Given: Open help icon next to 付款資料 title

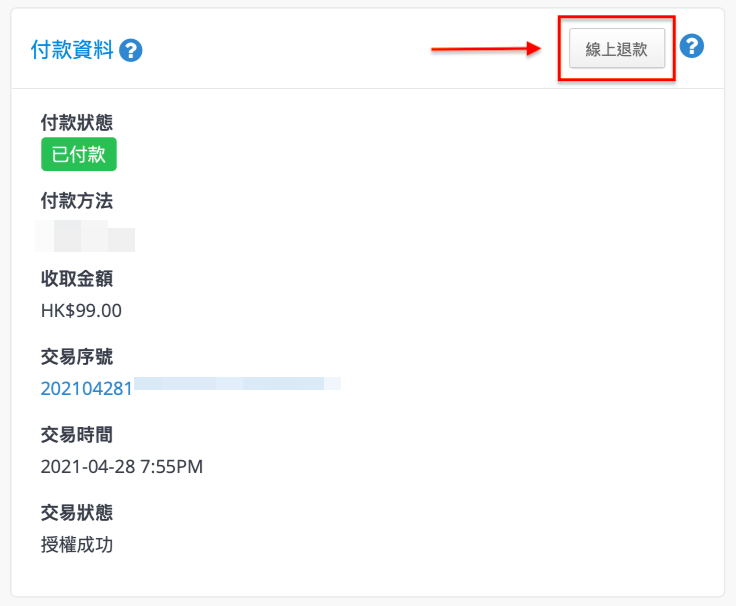Looking at the screenshot, I should (x=130, y=50).
